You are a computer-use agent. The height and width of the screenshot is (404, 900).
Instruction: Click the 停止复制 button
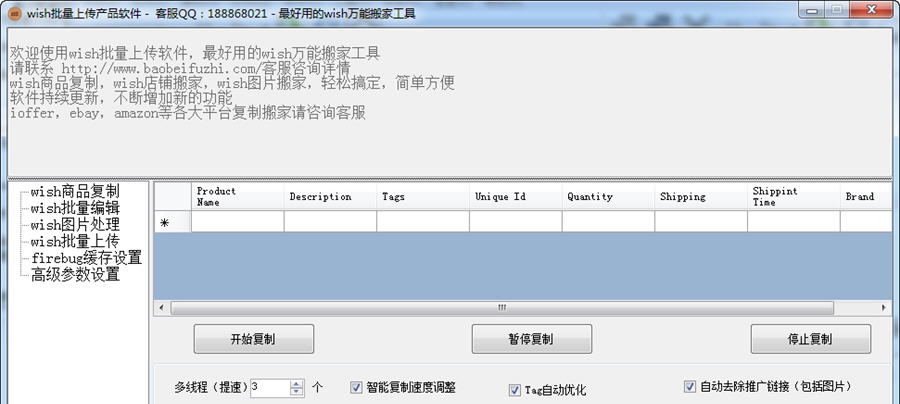coord(810,339)
